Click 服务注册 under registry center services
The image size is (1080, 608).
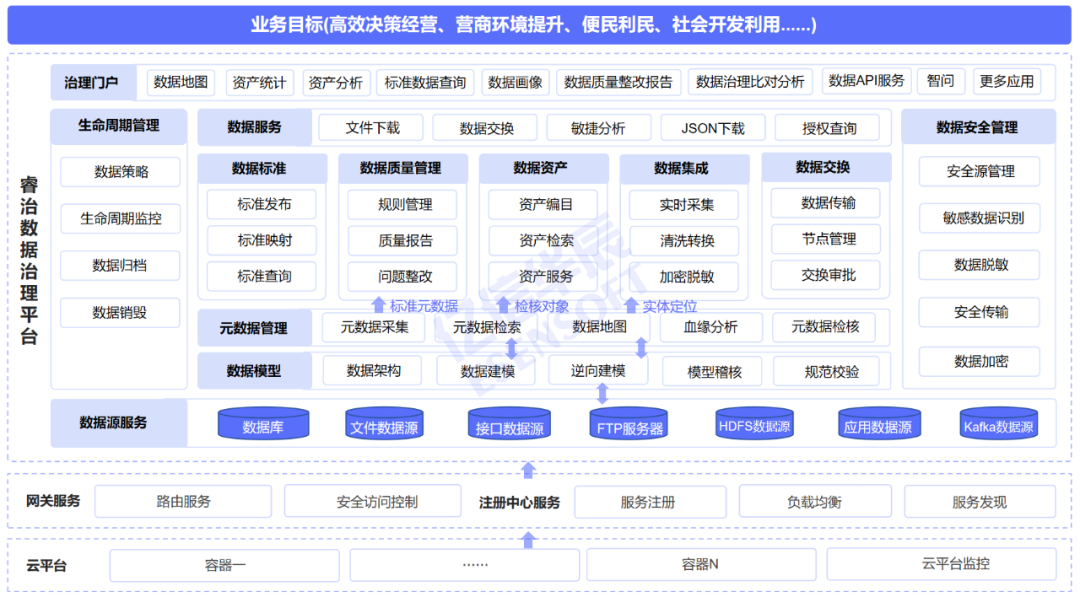(650, 502)
